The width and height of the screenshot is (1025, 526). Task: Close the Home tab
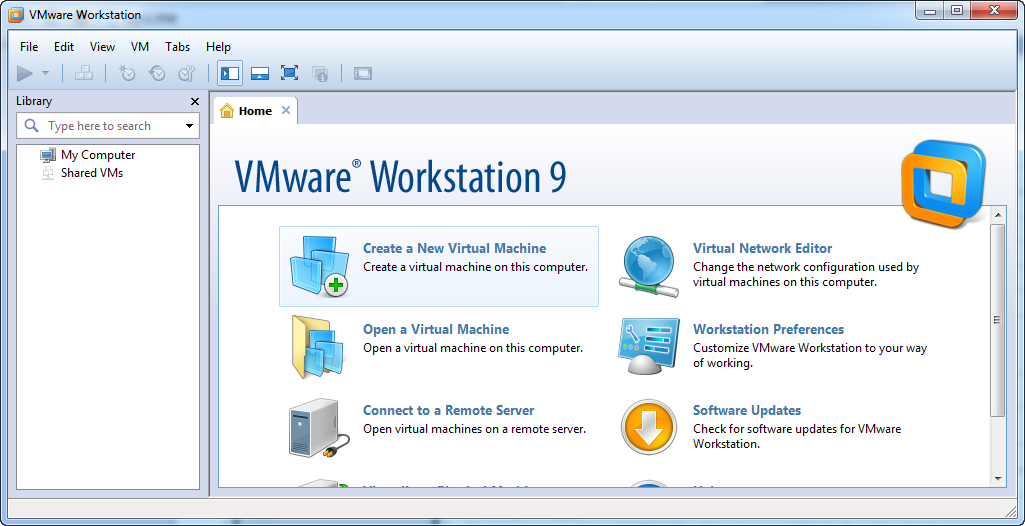286,110
